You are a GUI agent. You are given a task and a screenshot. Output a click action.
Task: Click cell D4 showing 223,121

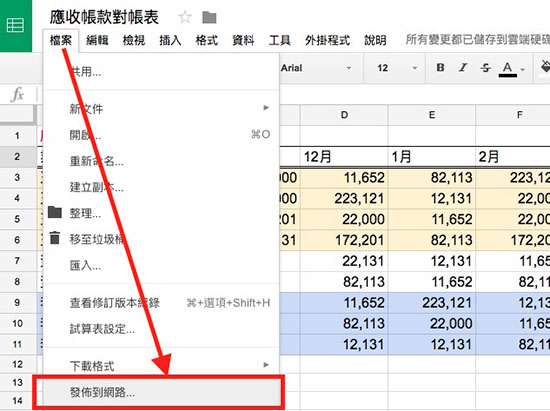pos(344,198)
